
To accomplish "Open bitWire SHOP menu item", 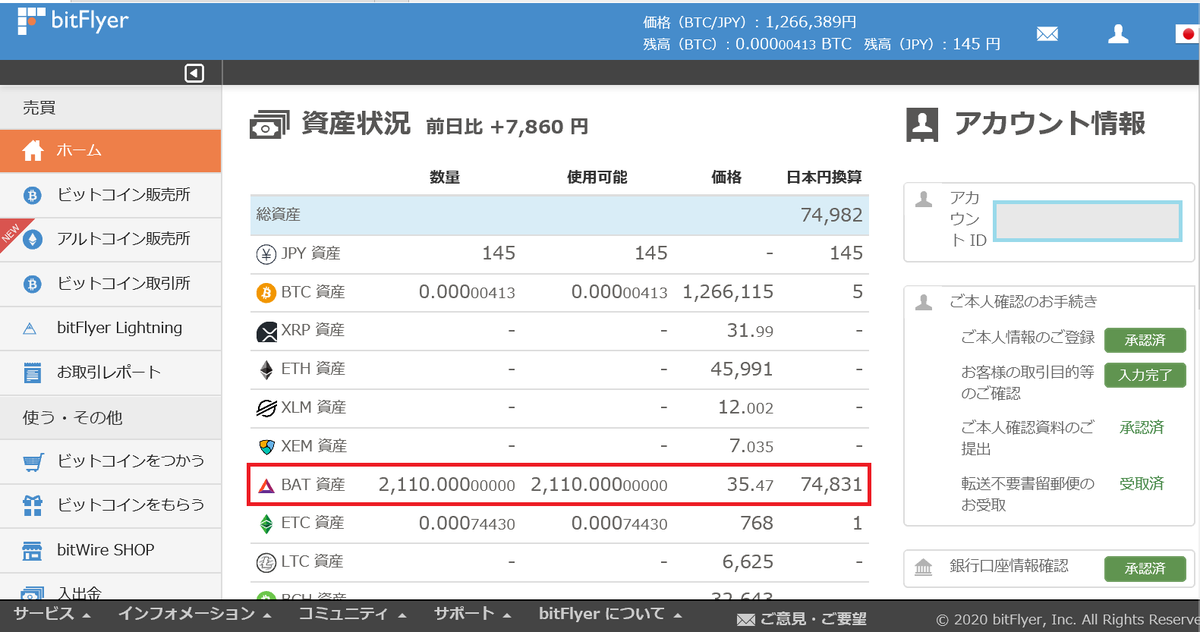I will tap(110, 551).
